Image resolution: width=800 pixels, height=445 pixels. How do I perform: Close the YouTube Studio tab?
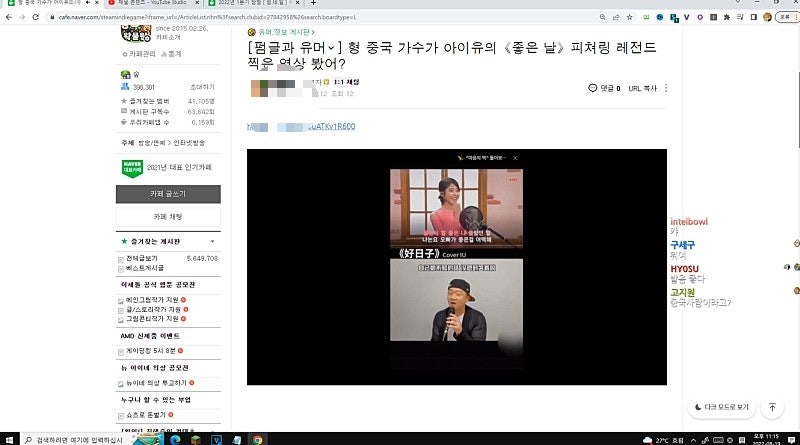(197, 3)
